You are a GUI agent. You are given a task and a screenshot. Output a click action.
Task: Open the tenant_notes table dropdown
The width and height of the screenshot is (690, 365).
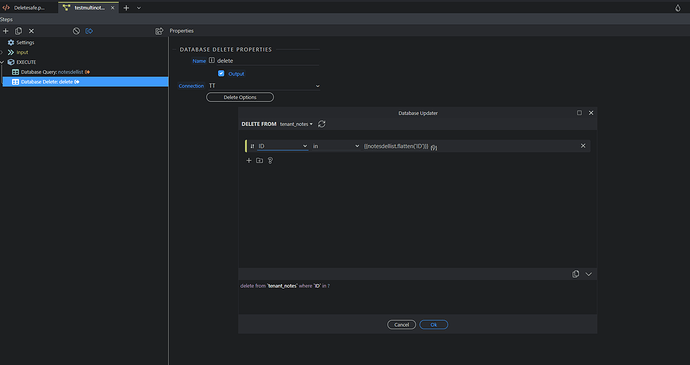pos(296,124)
